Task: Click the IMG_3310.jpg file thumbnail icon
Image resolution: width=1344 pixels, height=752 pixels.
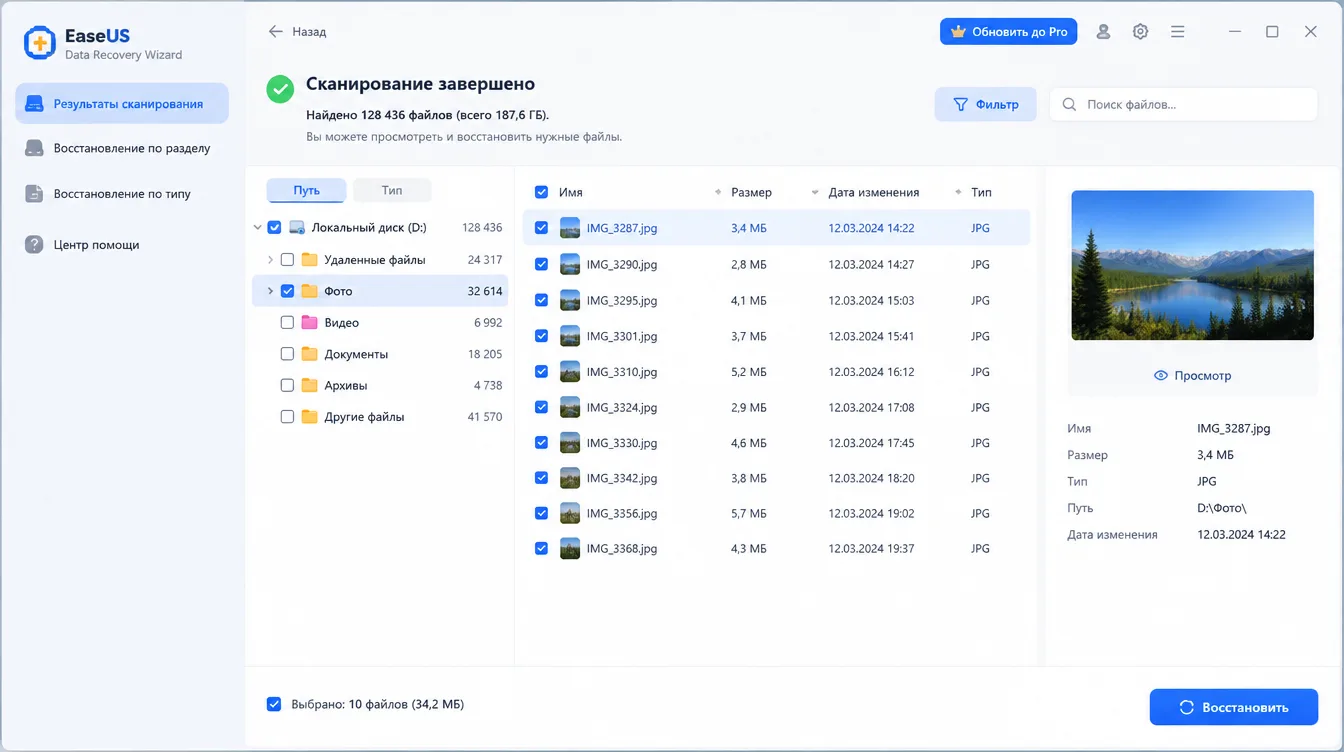Action: point(570,372)
